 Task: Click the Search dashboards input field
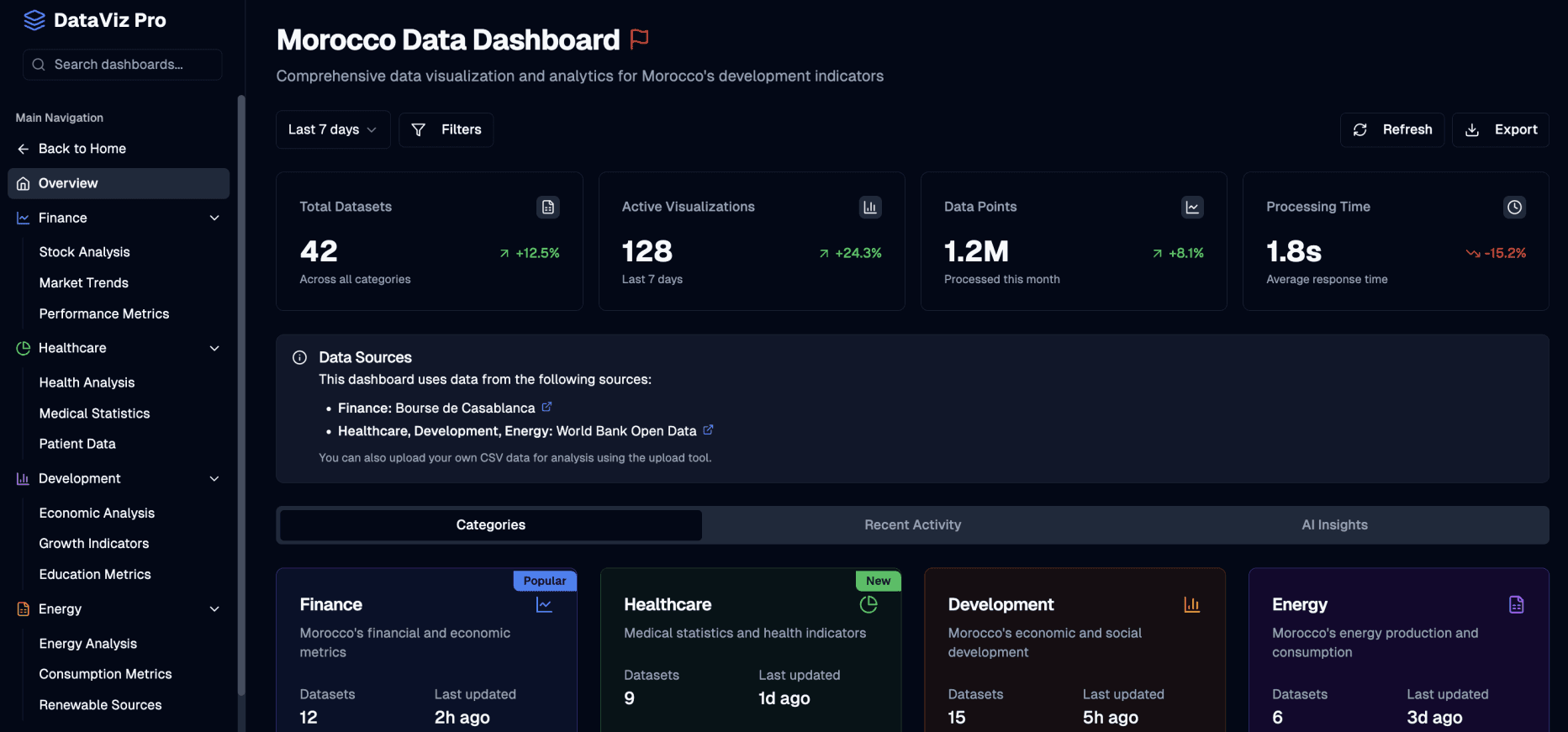click(x=123, y=65)
